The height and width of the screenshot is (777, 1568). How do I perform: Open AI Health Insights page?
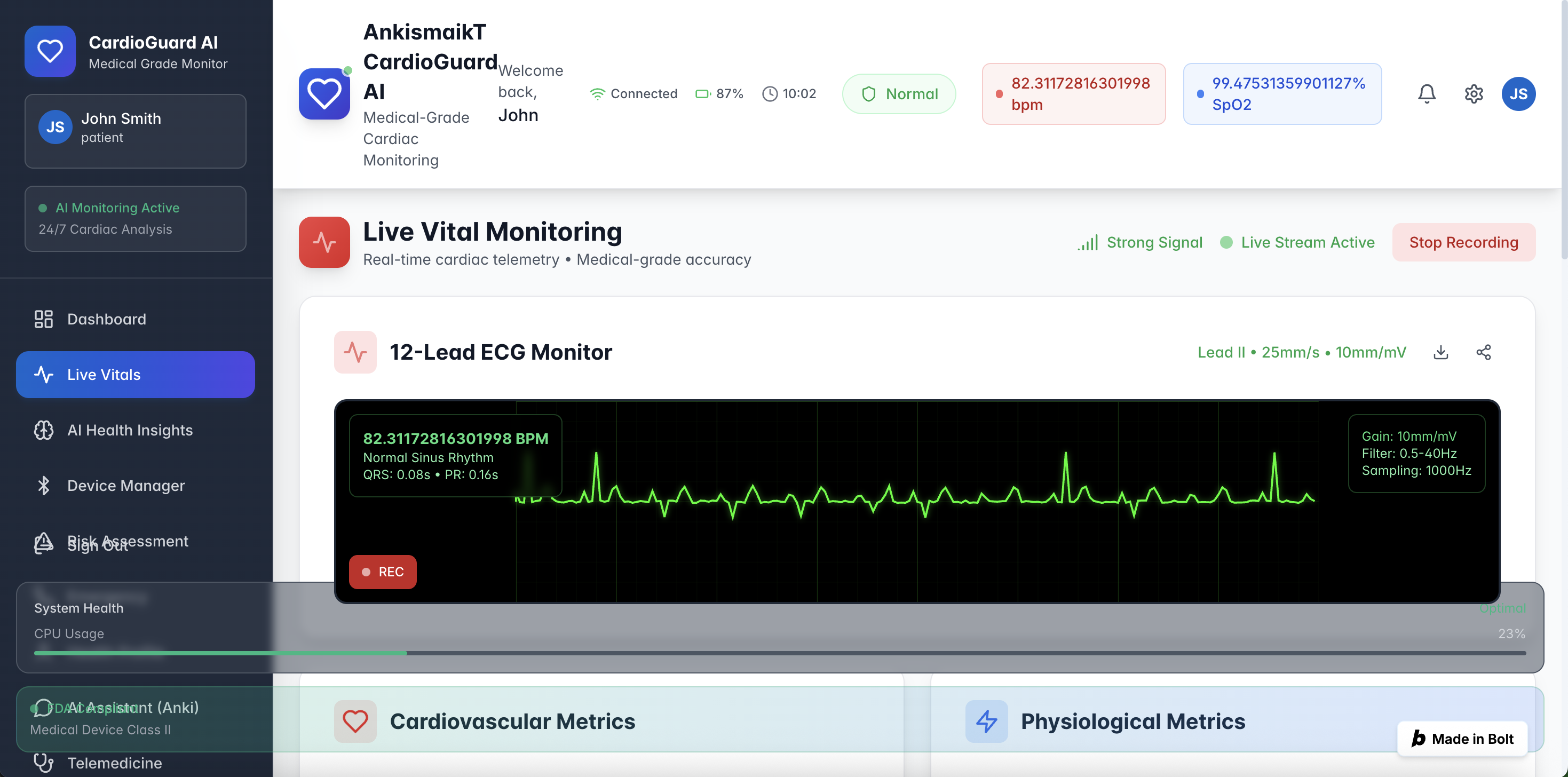130,430
